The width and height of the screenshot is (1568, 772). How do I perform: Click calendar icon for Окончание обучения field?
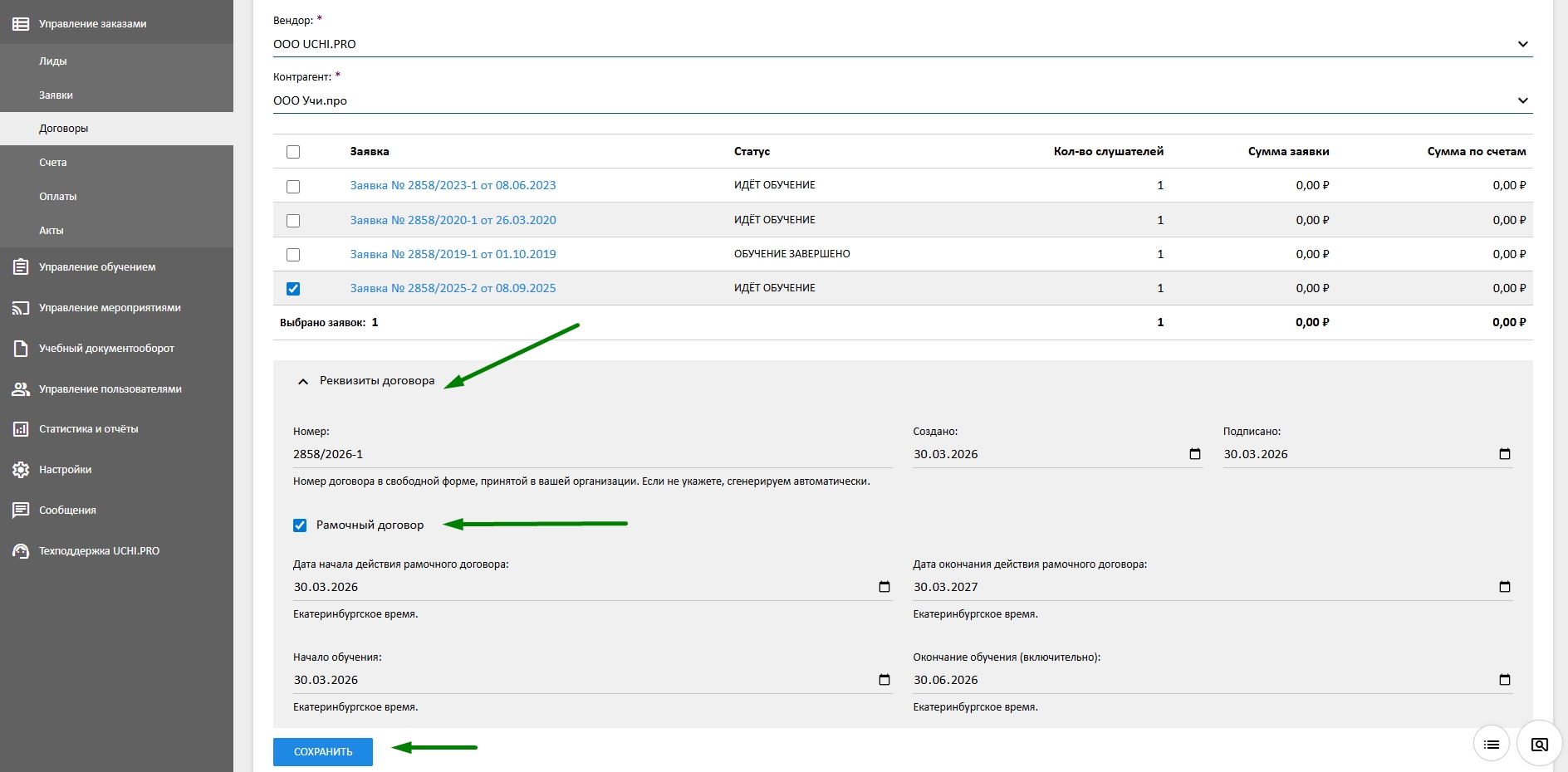click(x=1504, y=680)
